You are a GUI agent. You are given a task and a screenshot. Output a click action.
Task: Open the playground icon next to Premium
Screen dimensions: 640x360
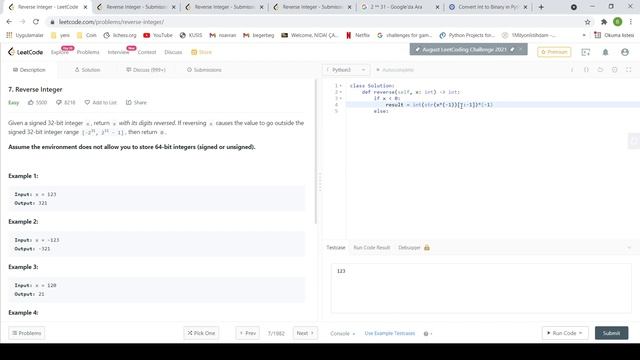click(586, 52)
